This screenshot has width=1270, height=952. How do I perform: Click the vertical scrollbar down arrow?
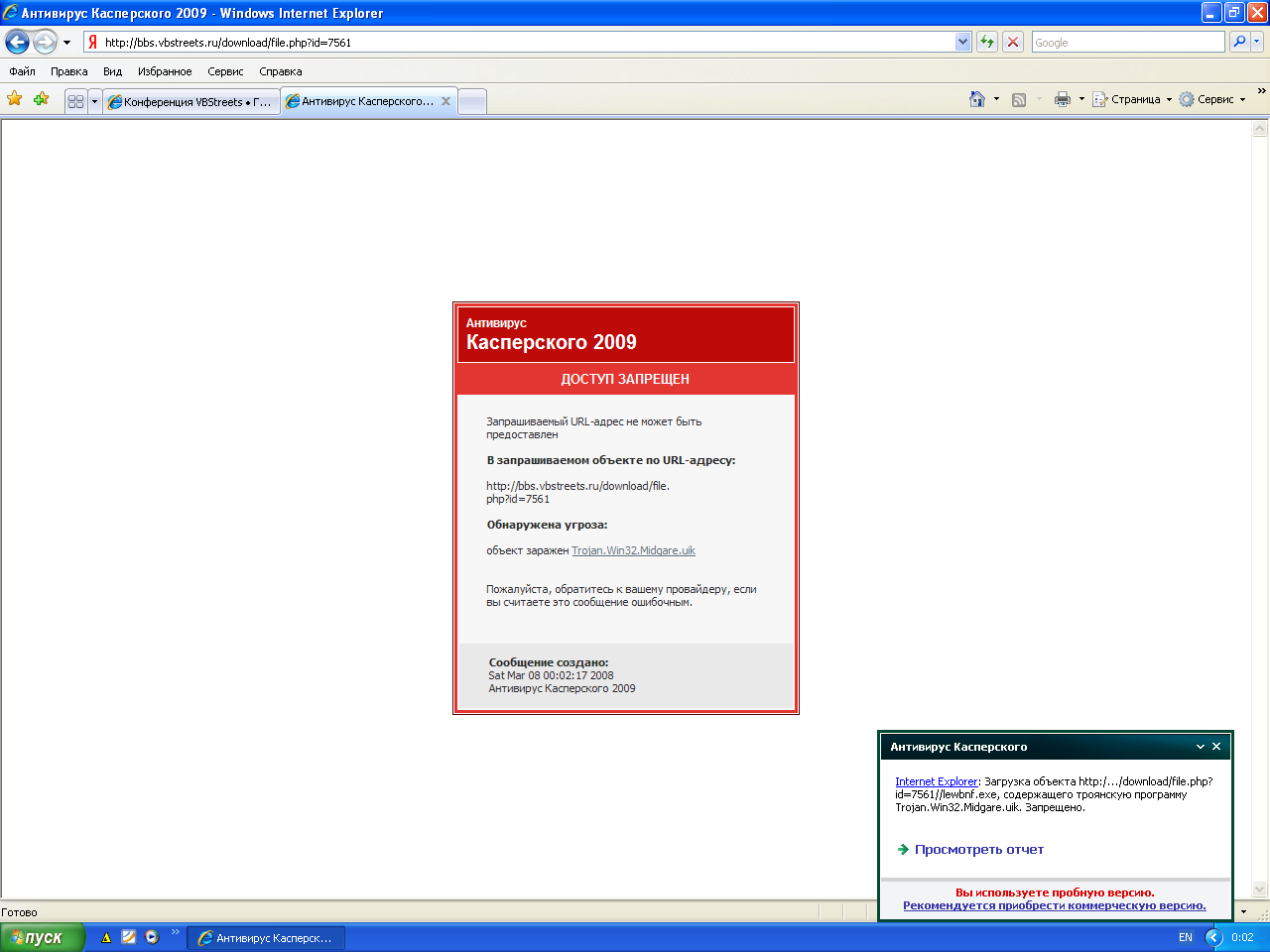(1260, 890)
